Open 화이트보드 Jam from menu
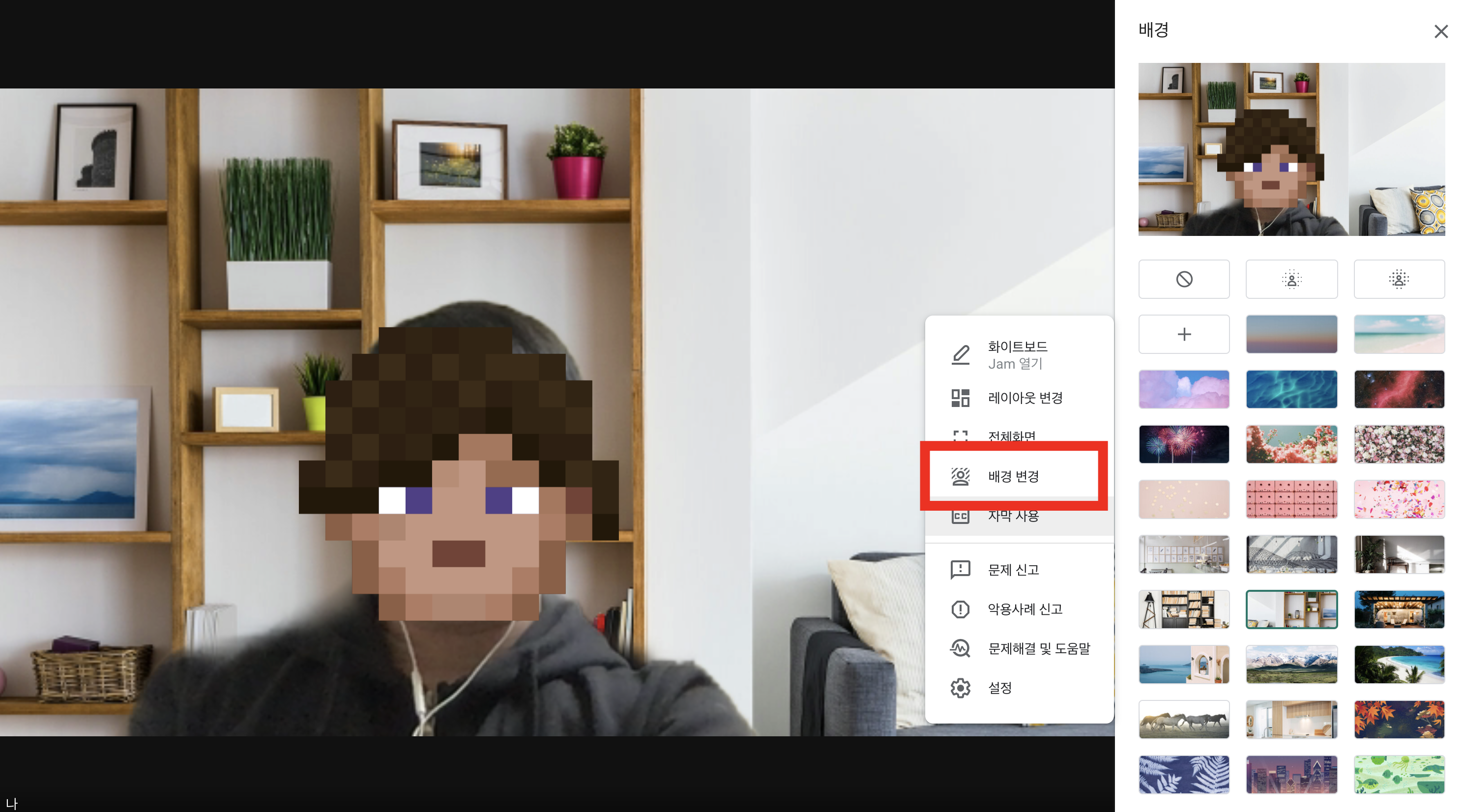 click(1017, 354)
